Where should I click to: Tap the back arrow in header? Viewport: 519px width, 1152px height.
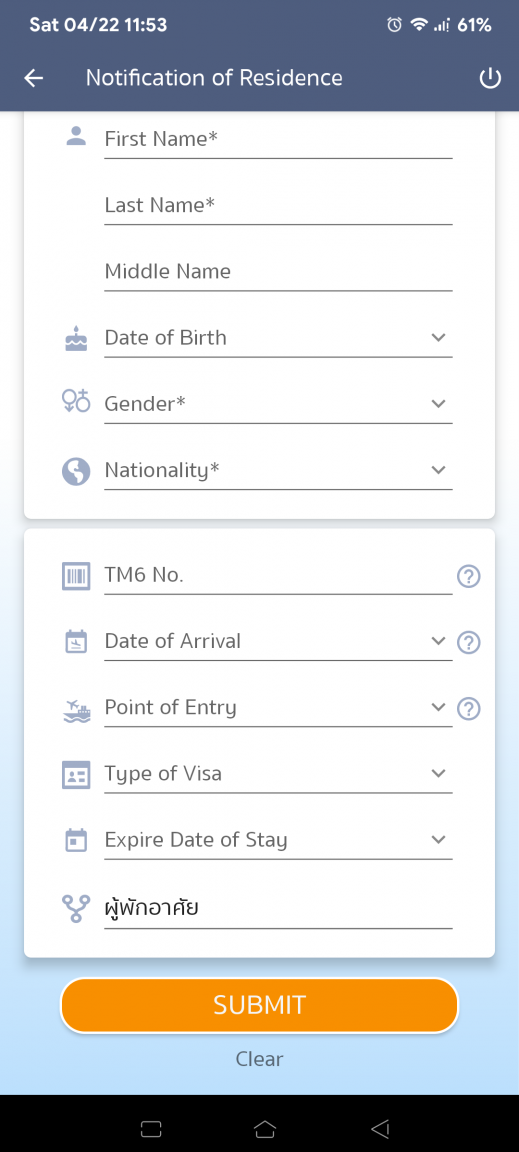[34, 79]
